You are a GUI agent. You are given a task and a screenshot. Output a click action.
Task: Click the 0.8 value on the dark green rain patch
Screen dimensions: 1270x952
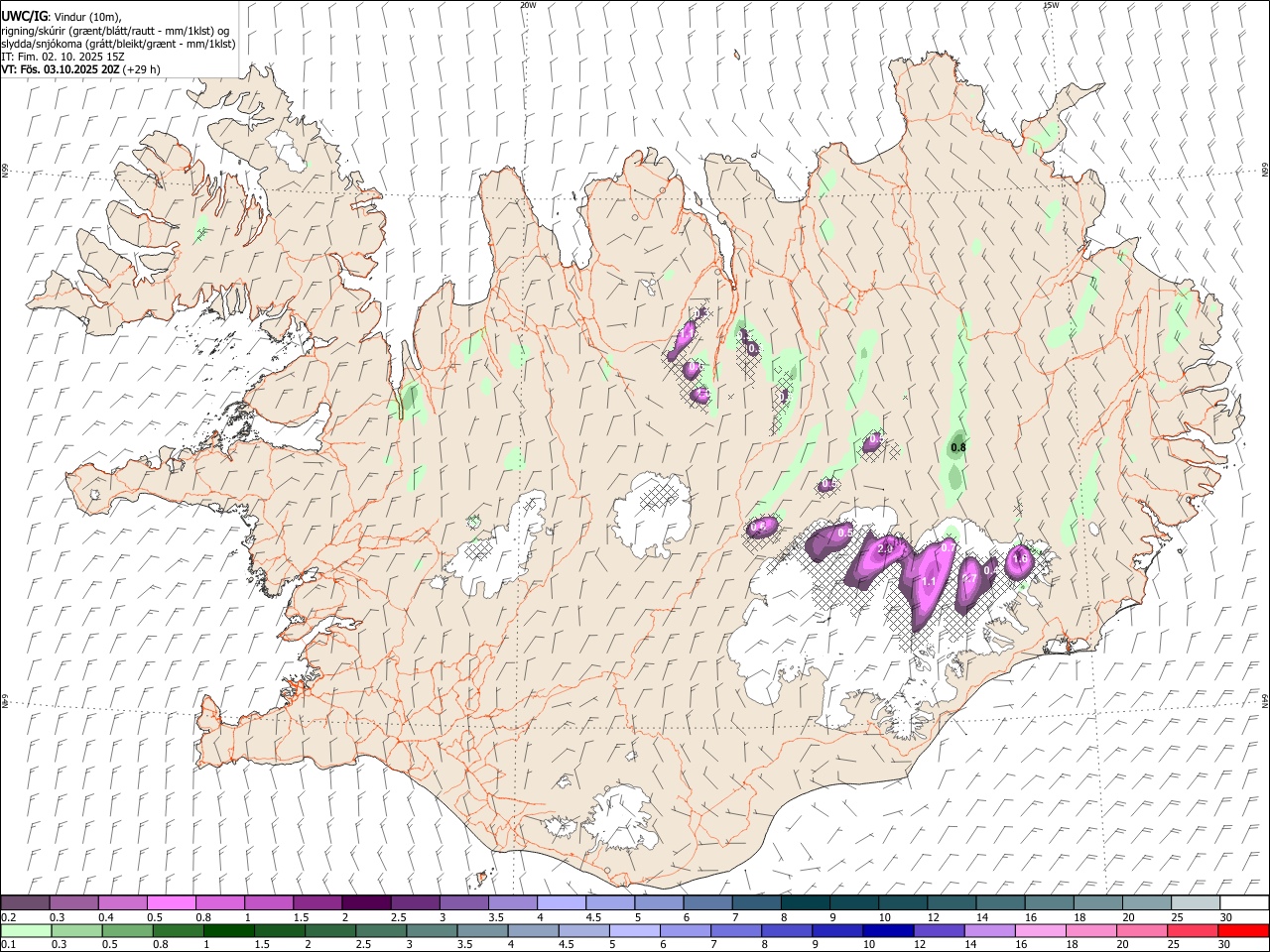tap(957, 448)
